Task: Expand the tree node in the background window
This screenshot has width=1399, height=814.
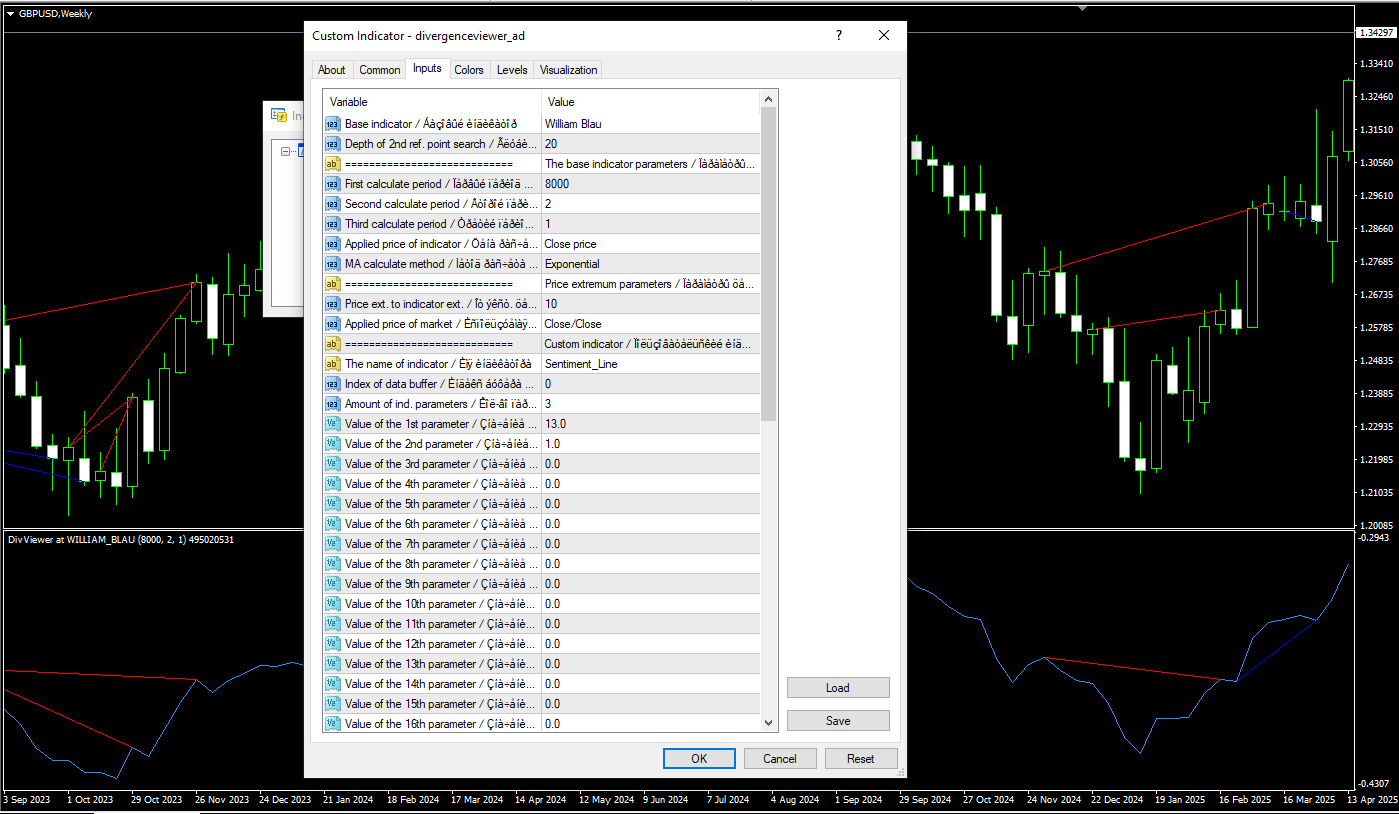Action: tap(286, 152)
